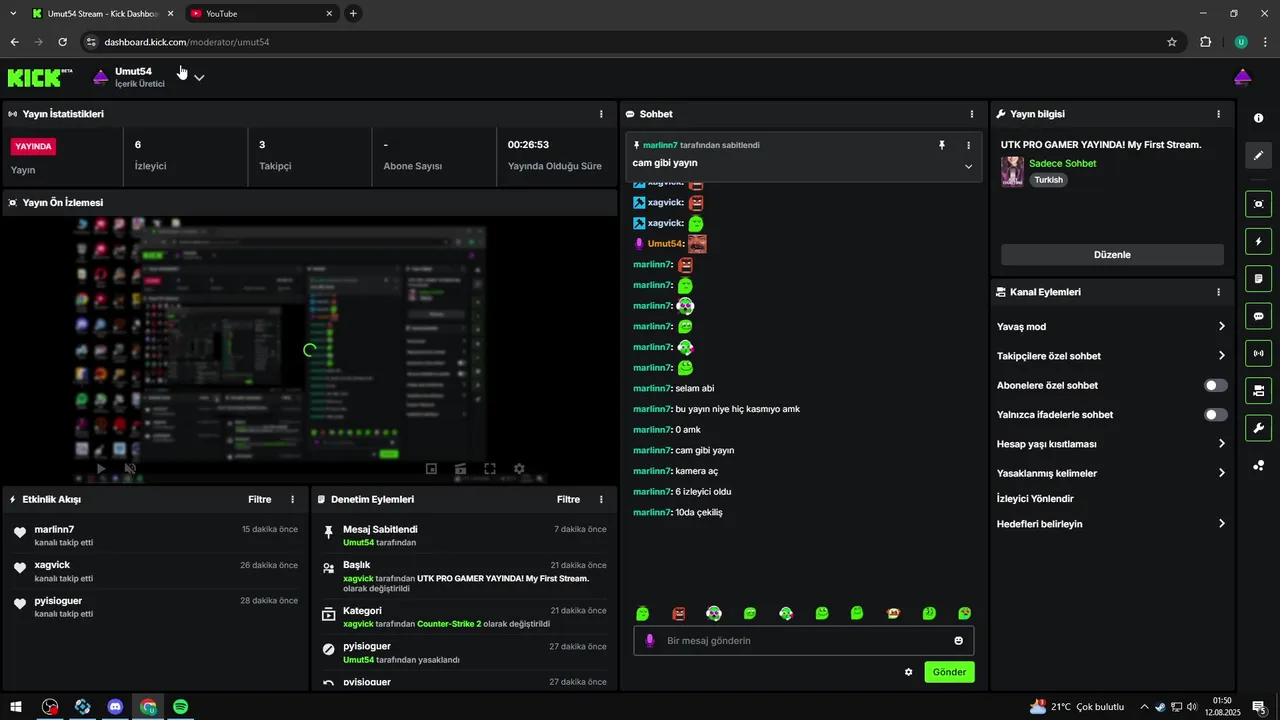Switch to the YouTube browser tab
The image size is (1280, 720).
pos(260,14)
